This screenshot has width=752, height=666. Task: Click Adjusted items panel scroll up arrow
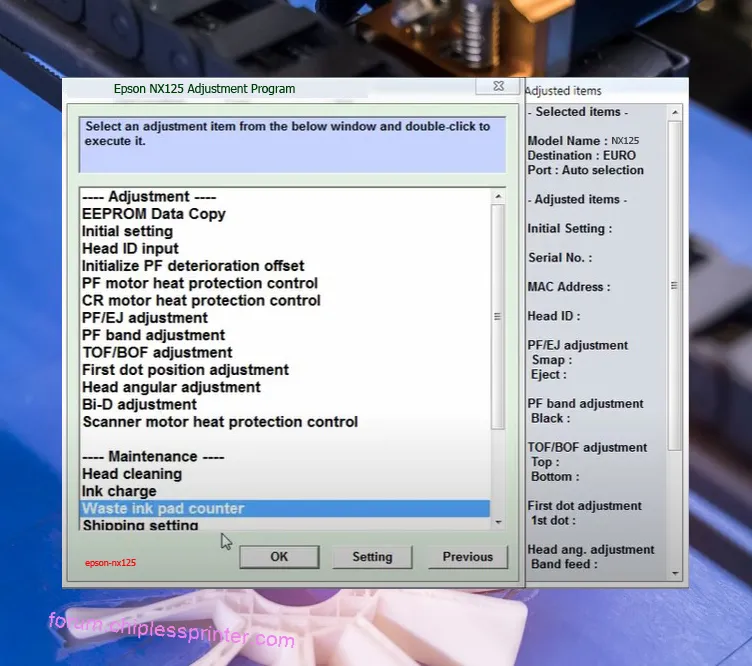point(675,113)
